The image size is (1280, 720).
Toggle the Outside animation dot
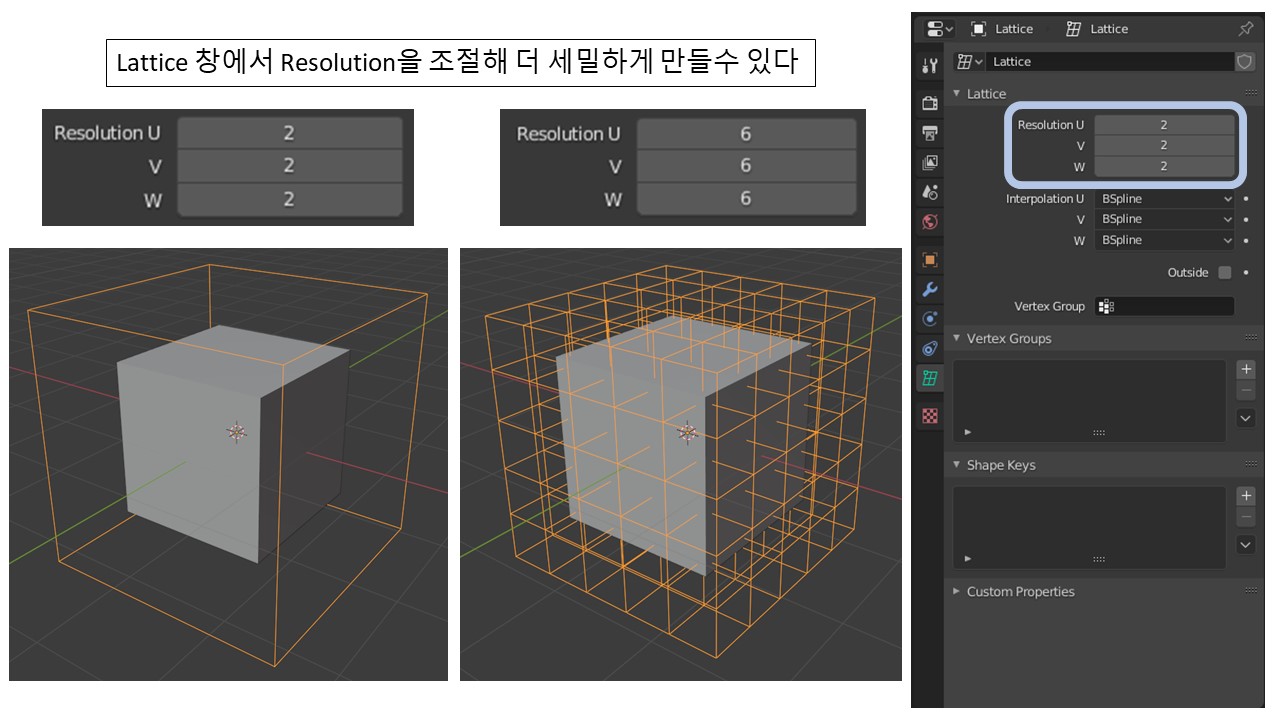tap(1246, 272)
